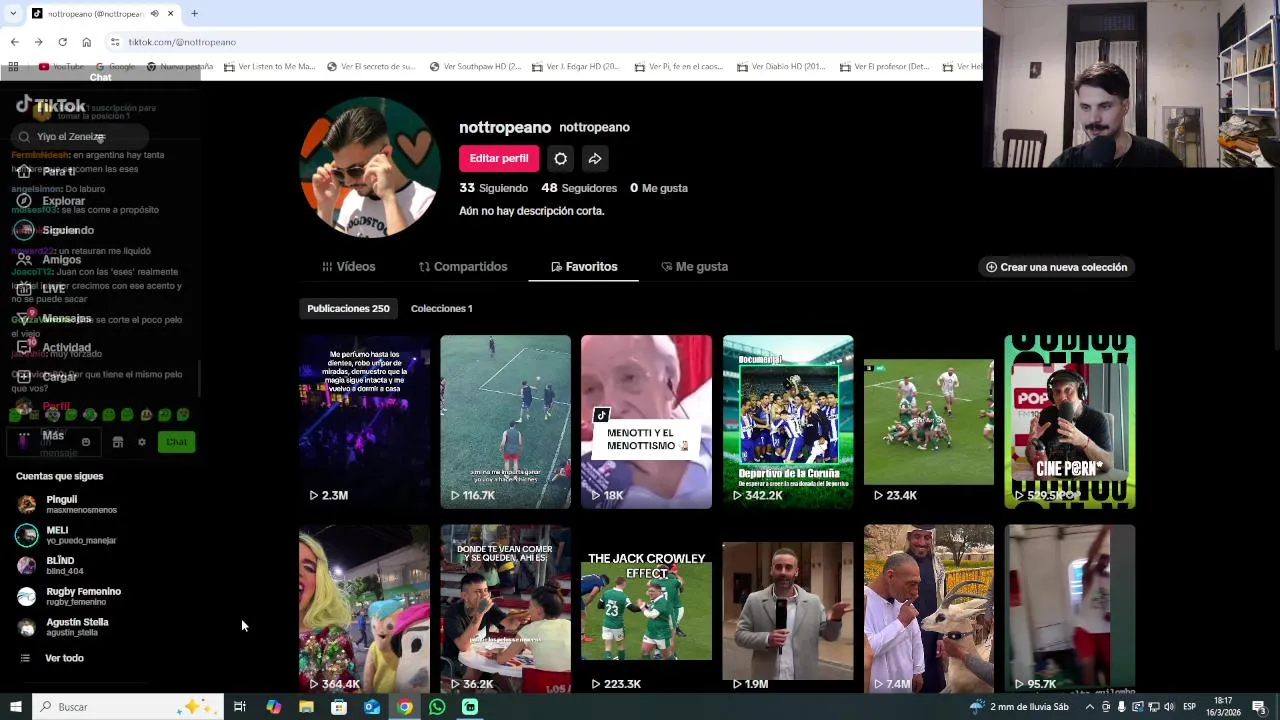Screen dimensions: 1280x720
Task: Select the Publicaciones 250 filter
Action: (348, 309)
